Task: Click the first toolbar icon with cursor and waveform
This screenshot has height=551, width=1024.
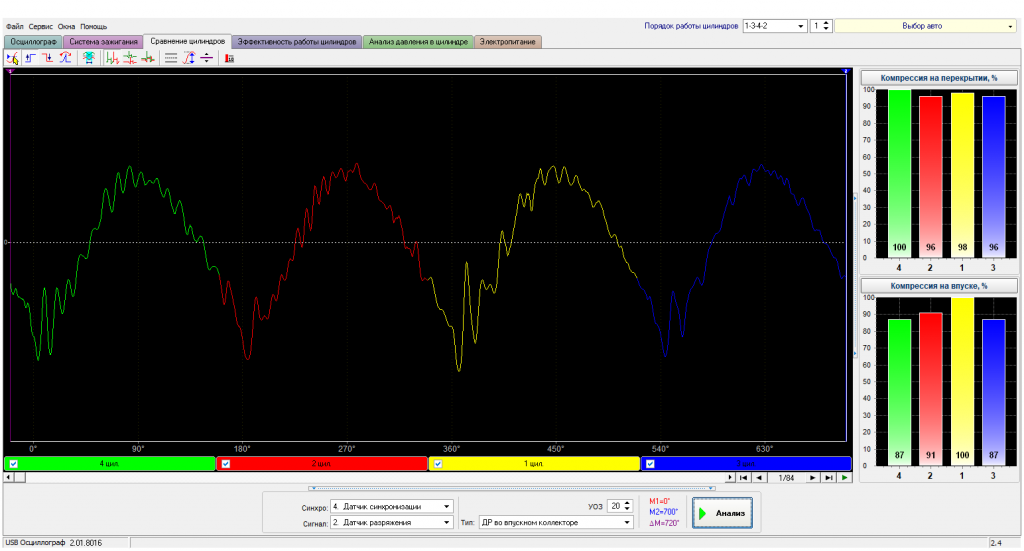Action: coord(12,58)
